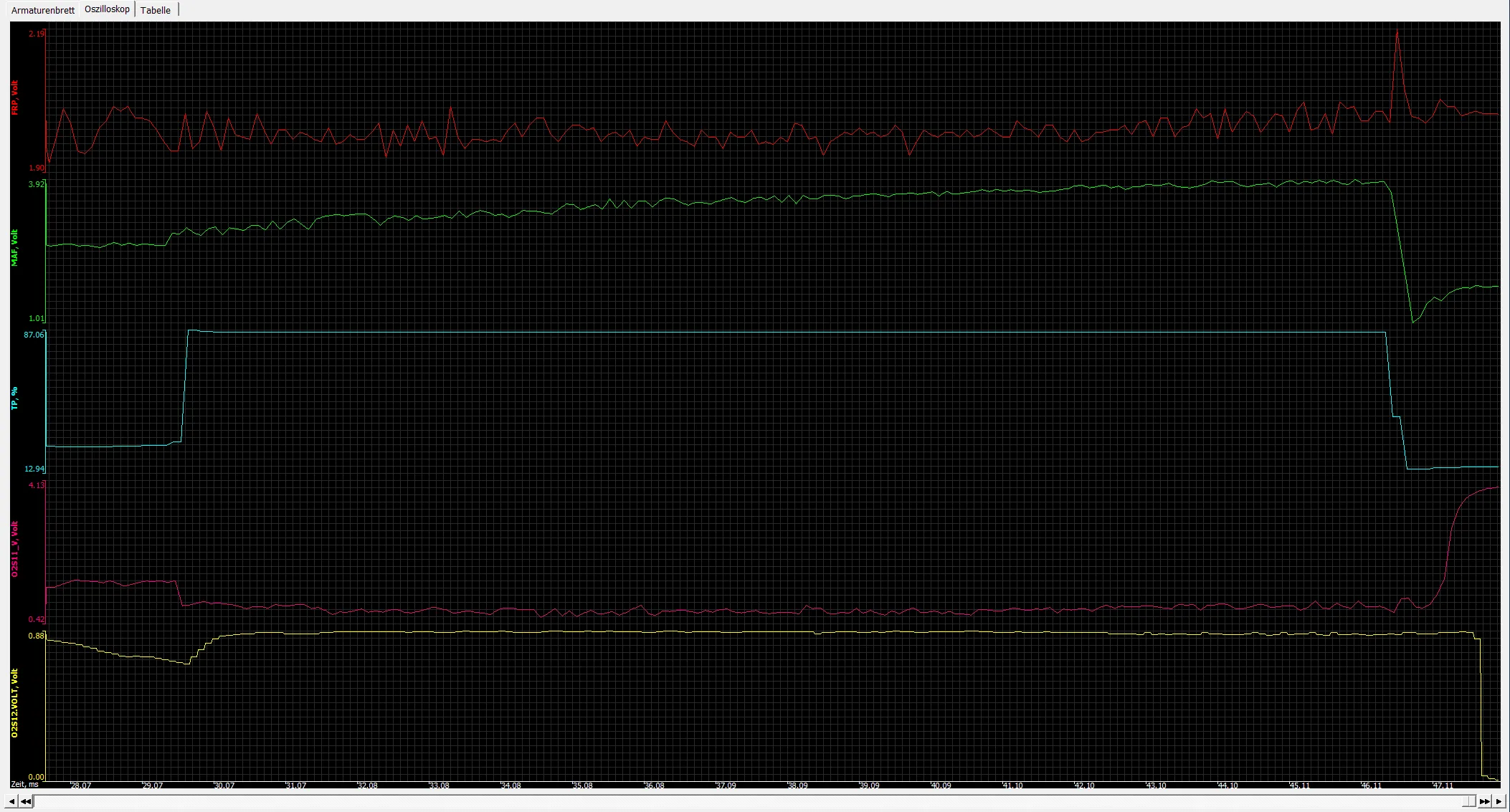
Task: Click the scrollbar thumb near the right end
Action: [x=1470, y=801]
